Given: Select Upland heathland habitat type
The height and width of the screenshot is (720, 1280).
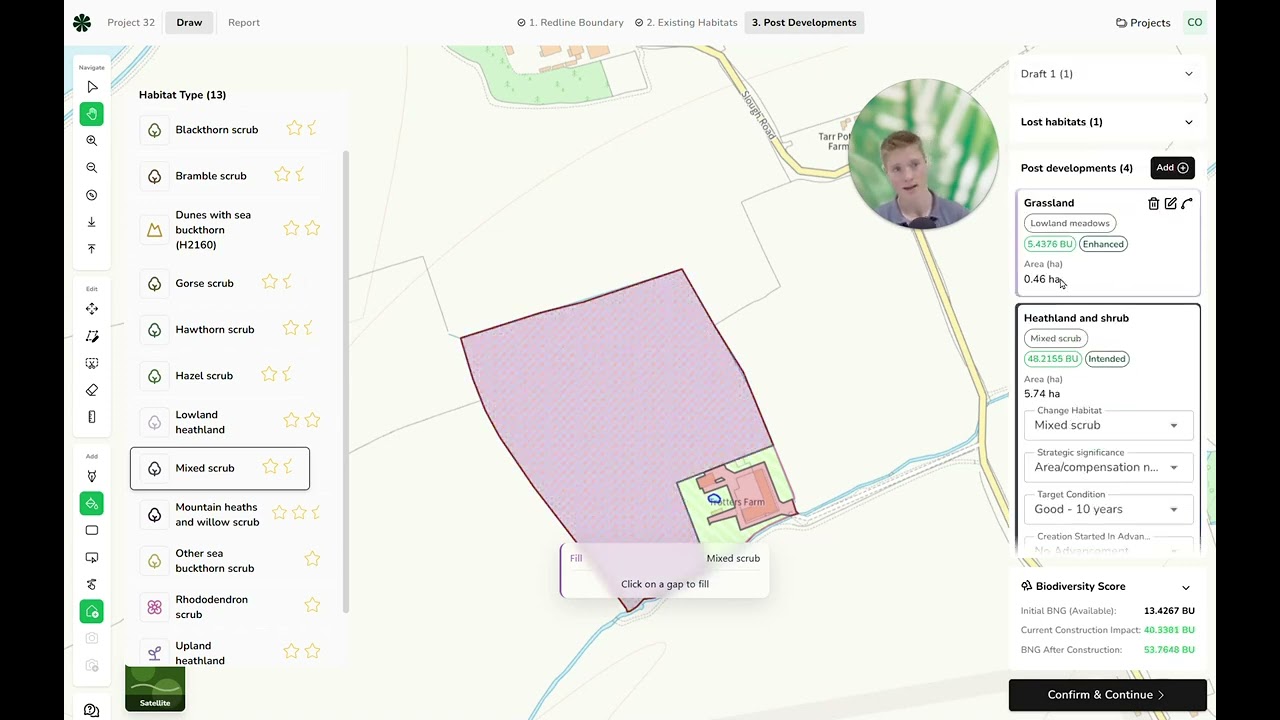Looking at the screenshot, I should pyautogui.click(x=220, y=653).
